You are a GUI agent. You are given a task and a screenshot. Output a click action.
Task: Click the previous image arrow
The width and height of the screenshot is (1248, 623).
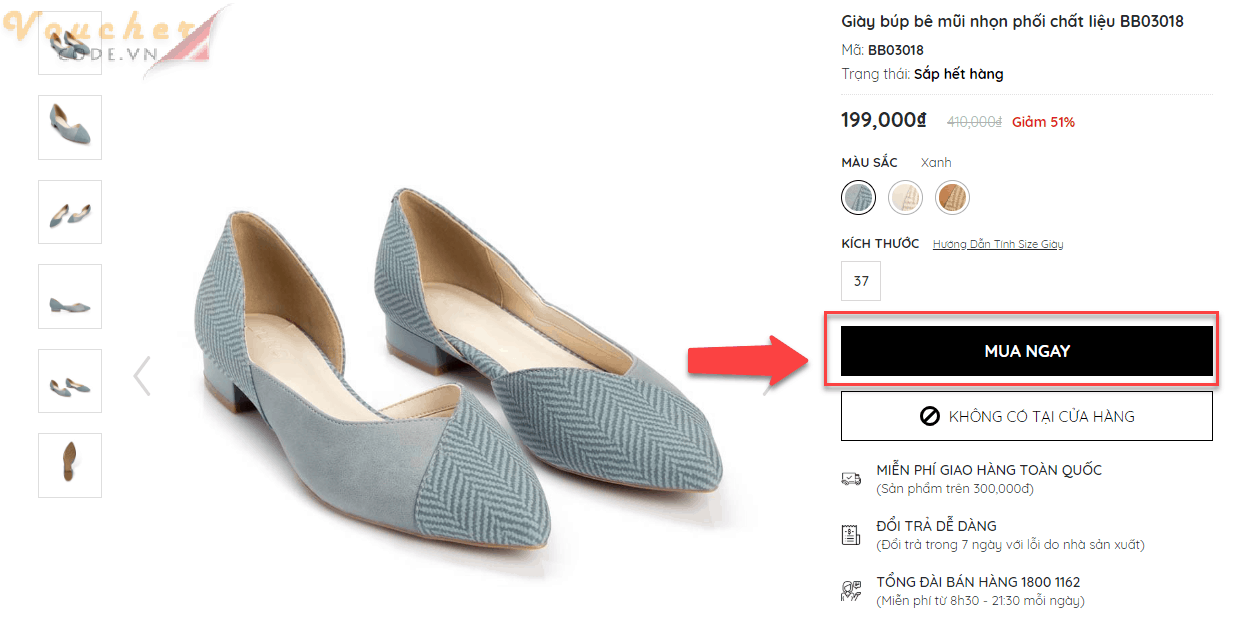coord(142,376)
